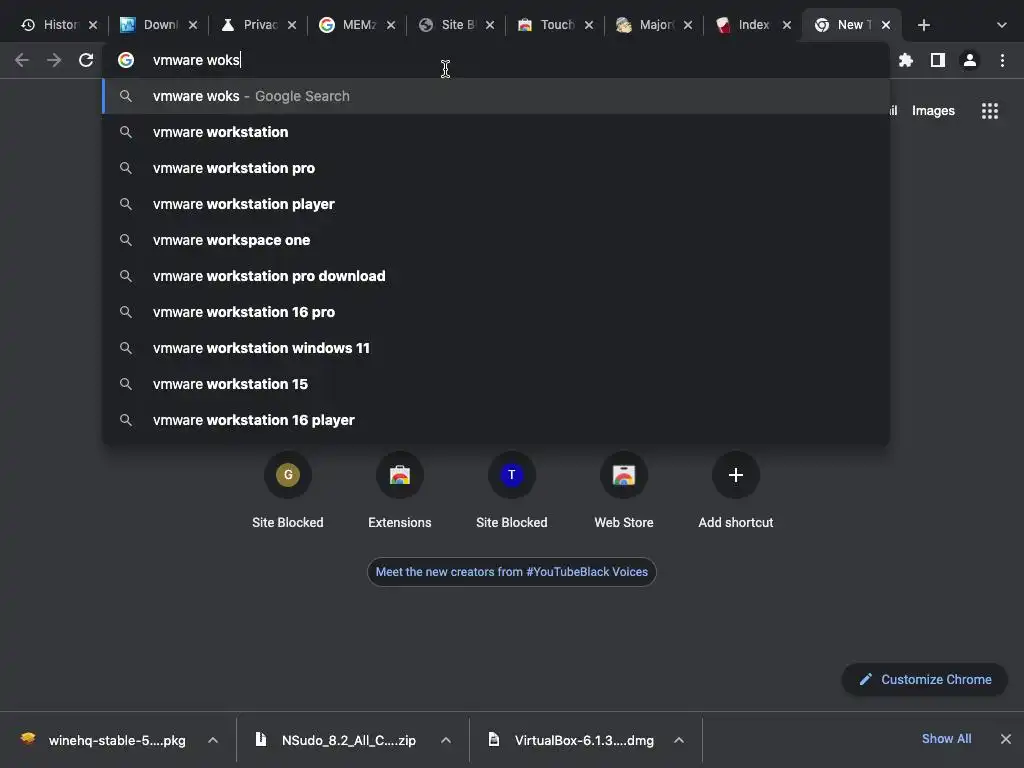Viewport: 1024px width, 768px height.
Task: Select 'vmware woks - Google Search' suggestion
Action: point(496,96)
